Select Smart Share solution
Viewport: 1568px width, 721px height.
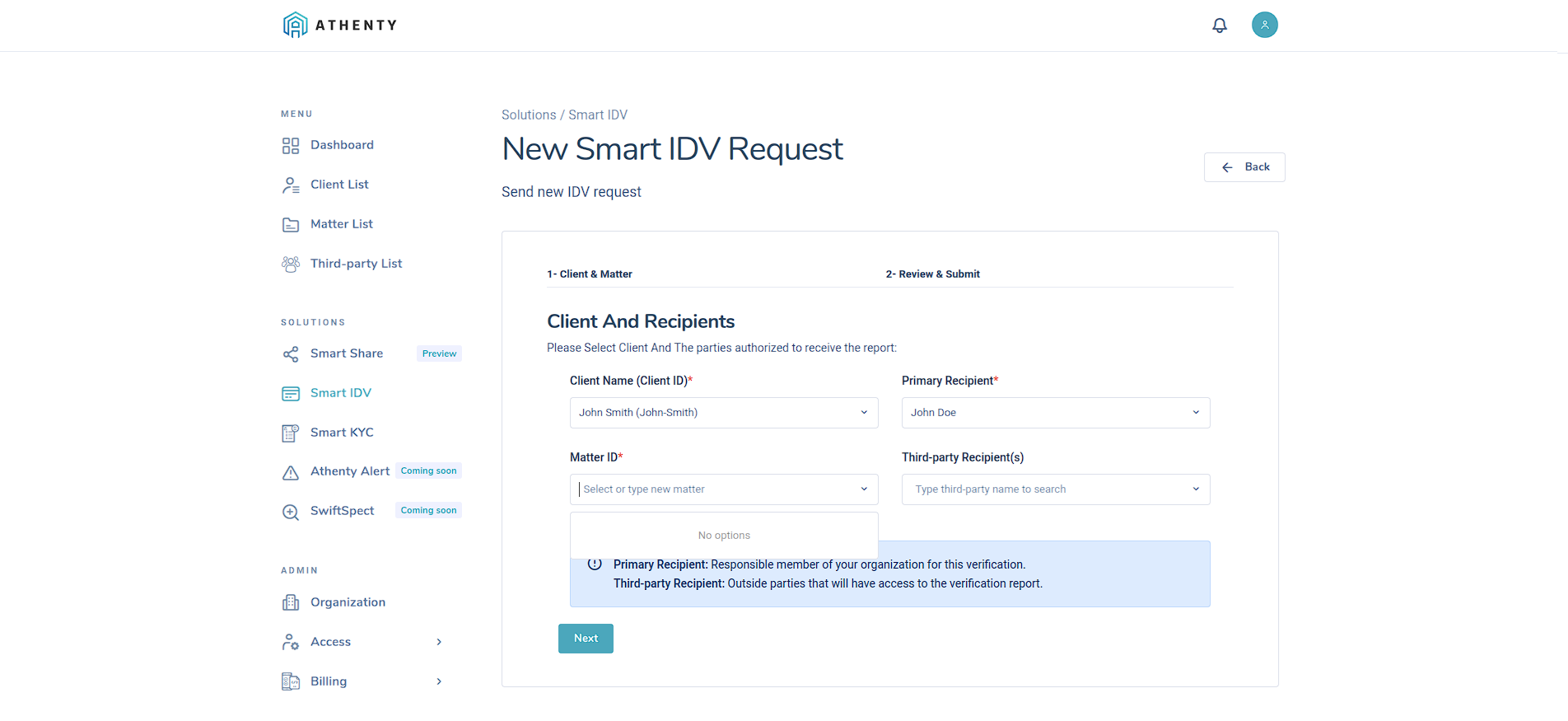pyautogui.click(x=347, y=353)
